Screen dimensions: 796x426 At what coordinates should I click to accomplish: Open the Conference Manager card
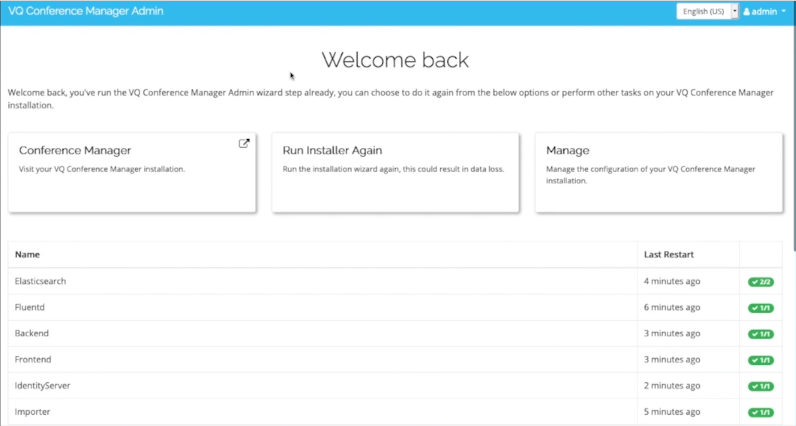132,173
